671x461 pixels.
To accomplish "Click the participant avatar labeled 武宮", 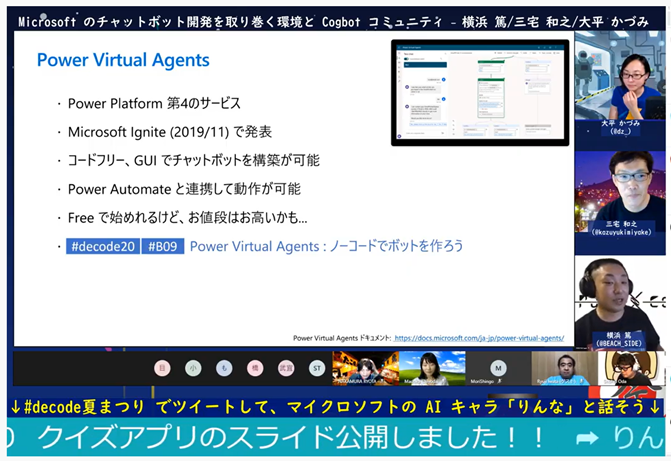I will [286, 368].
